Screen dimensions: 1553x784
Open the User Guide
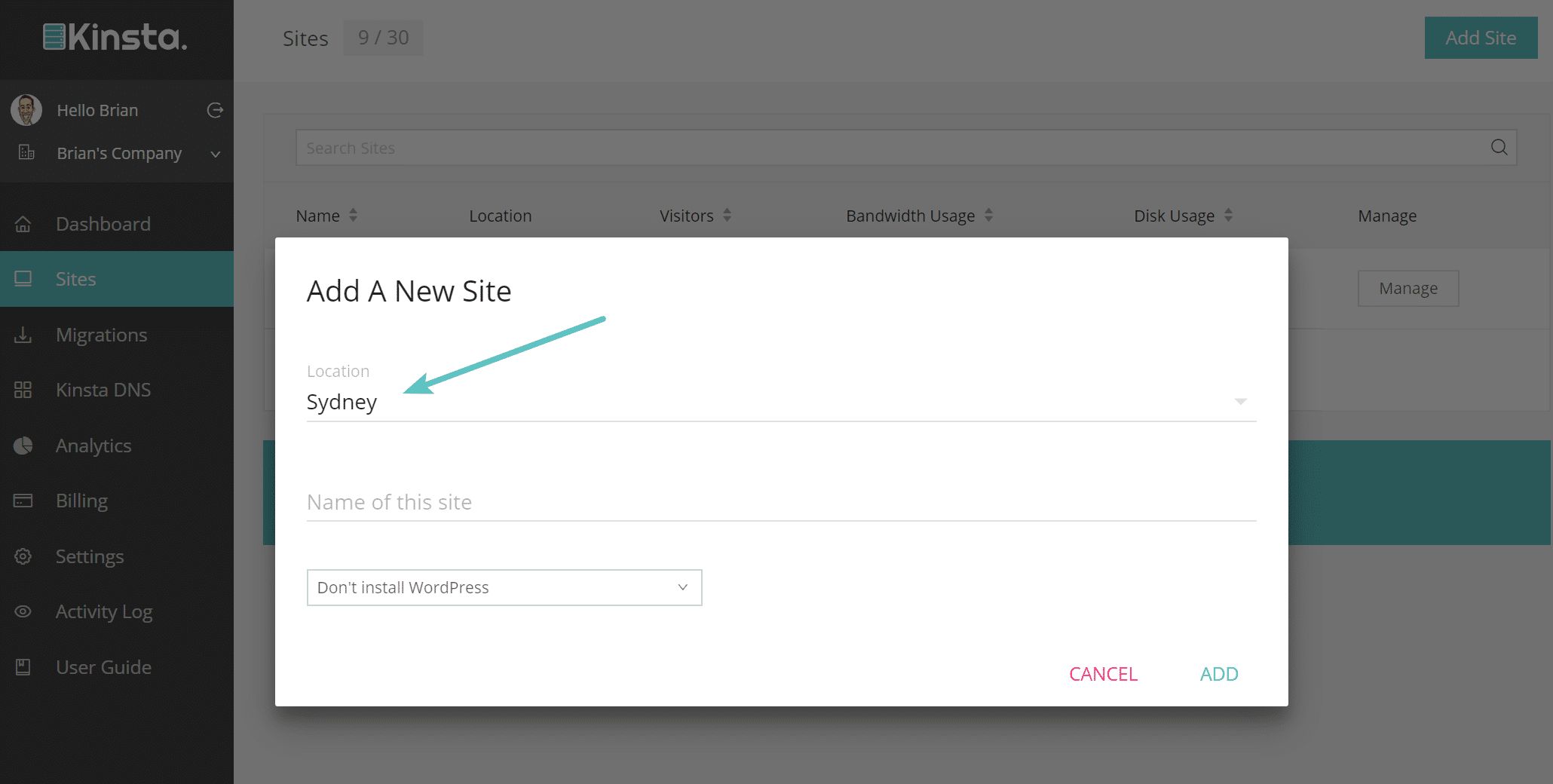coord(117,667)
